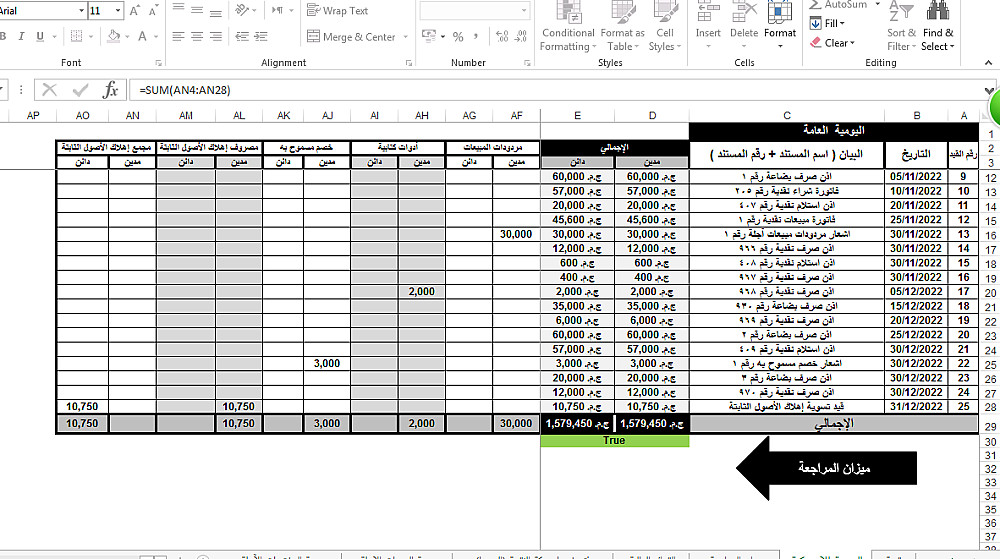Expand the Underline style arrow
This screenshot has width=1000, height=559.
(54, 36)
